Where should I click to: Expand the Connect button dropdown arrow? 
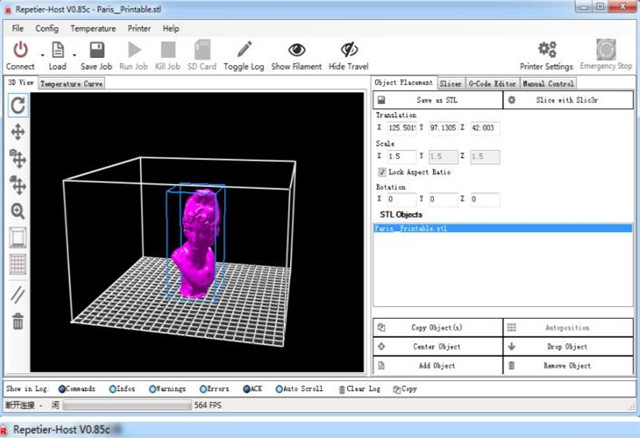(x=41, y=54)
